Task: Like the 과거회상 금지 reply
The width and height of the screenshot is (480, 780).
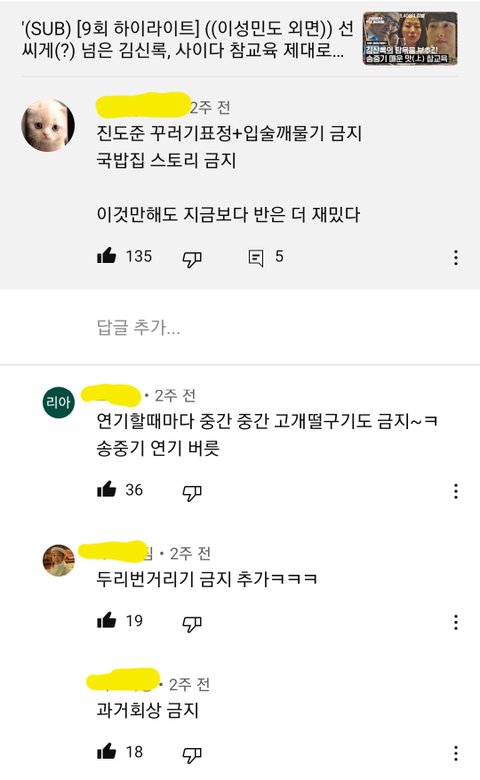Action: click(106, 752)
